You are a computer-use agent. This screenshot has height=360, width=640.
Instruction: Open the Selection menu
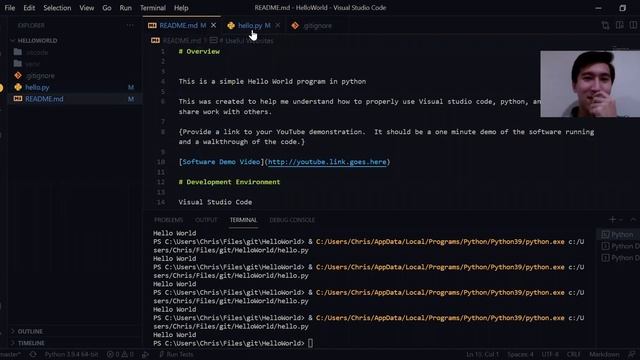click(57, 8)
